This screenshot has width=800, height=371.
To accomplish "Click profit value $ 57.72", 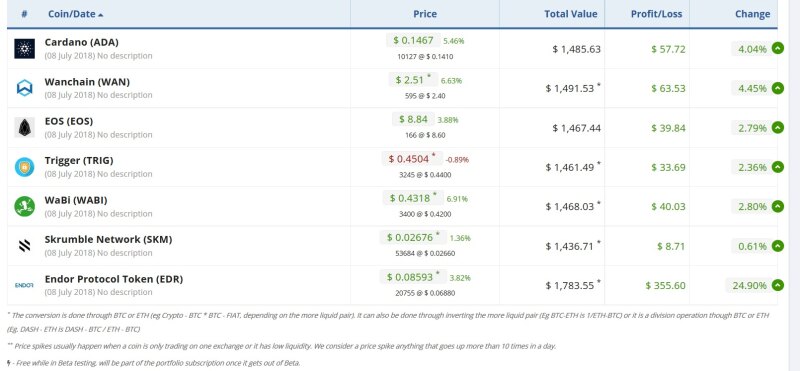I will tap(668, 49).
